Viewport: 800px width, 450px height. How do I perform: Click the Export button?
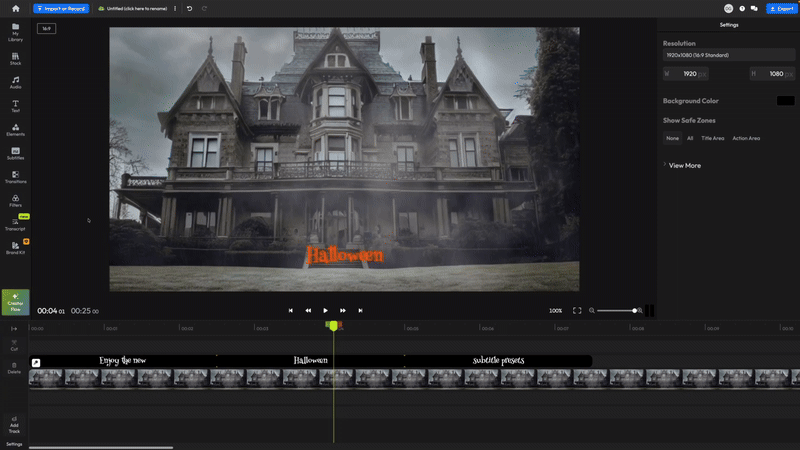pyautogui.click(x=780, y=8)
